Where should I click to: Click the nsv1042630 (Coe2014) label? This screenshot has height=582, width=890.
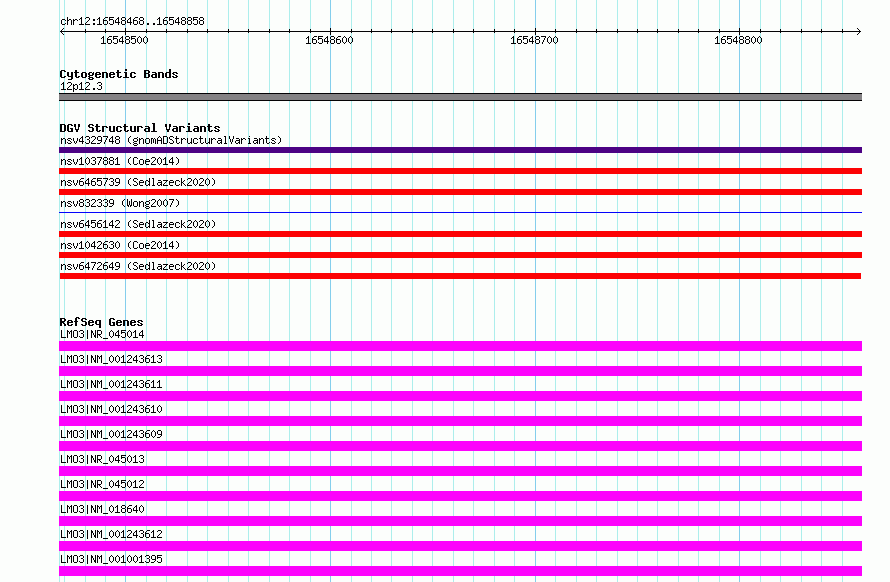point(120,245)
